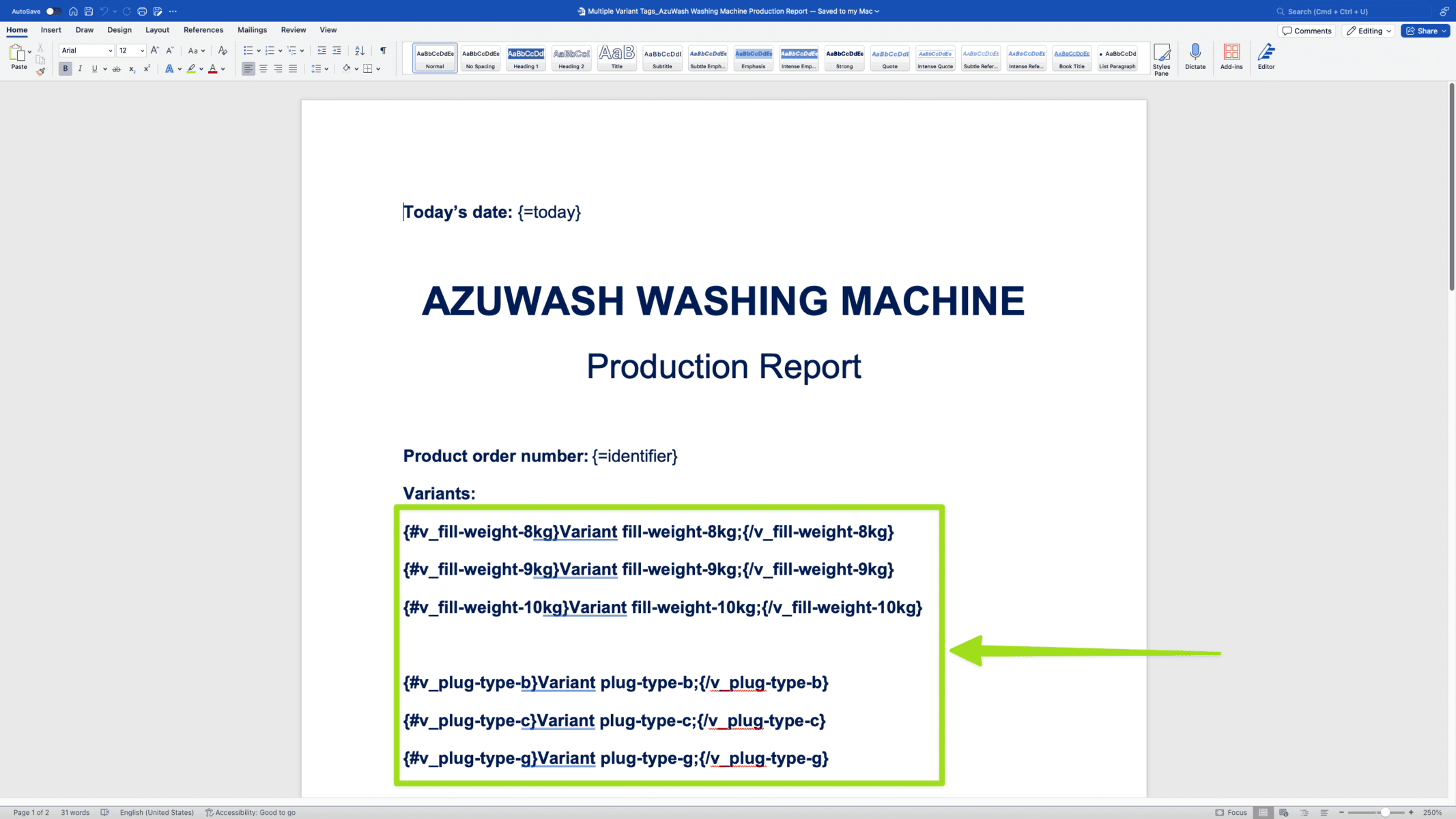The width and height of the screenshot is (1456, 819).
Task: Open the References ribbon tab
Action: [x=203, y=30]
